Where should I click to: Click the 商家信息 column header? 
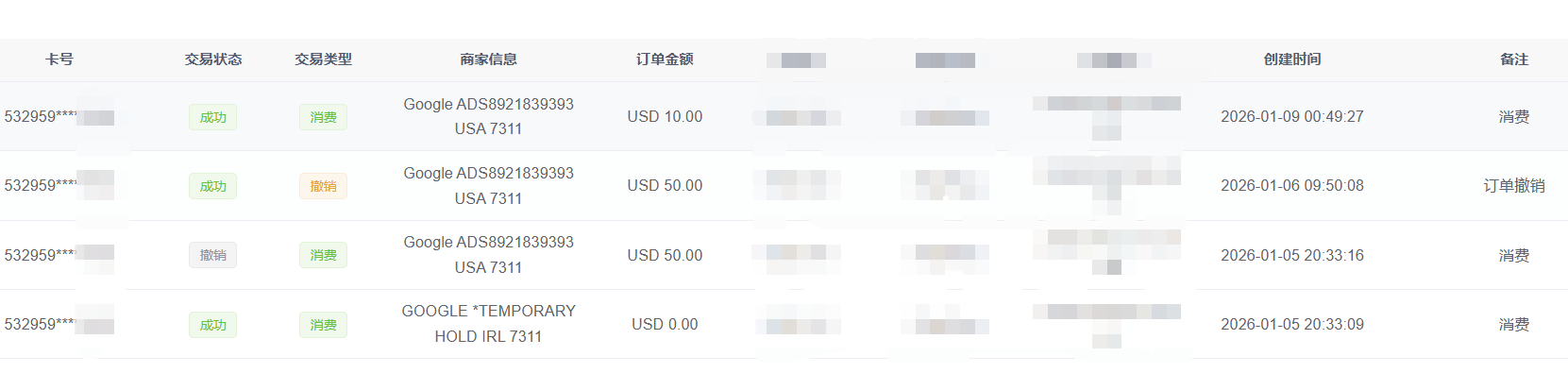pos(488,59)
